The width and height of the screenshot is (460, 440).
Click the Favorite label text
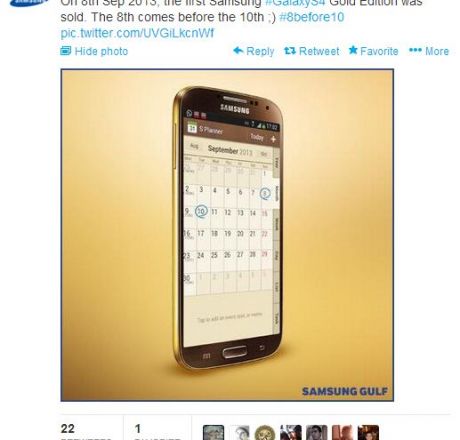(x=379, y=51)
